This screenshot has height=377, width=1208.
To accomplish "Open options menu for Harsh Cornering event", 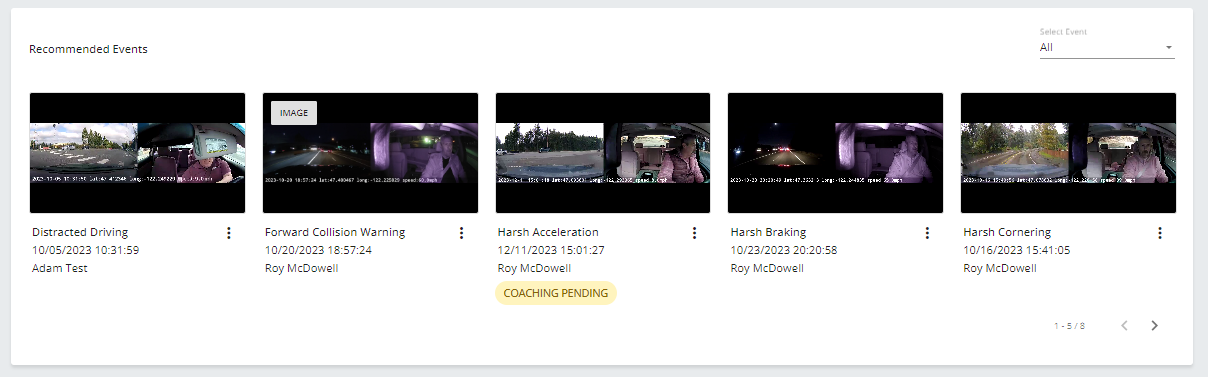I will [x=1160, y=233].
